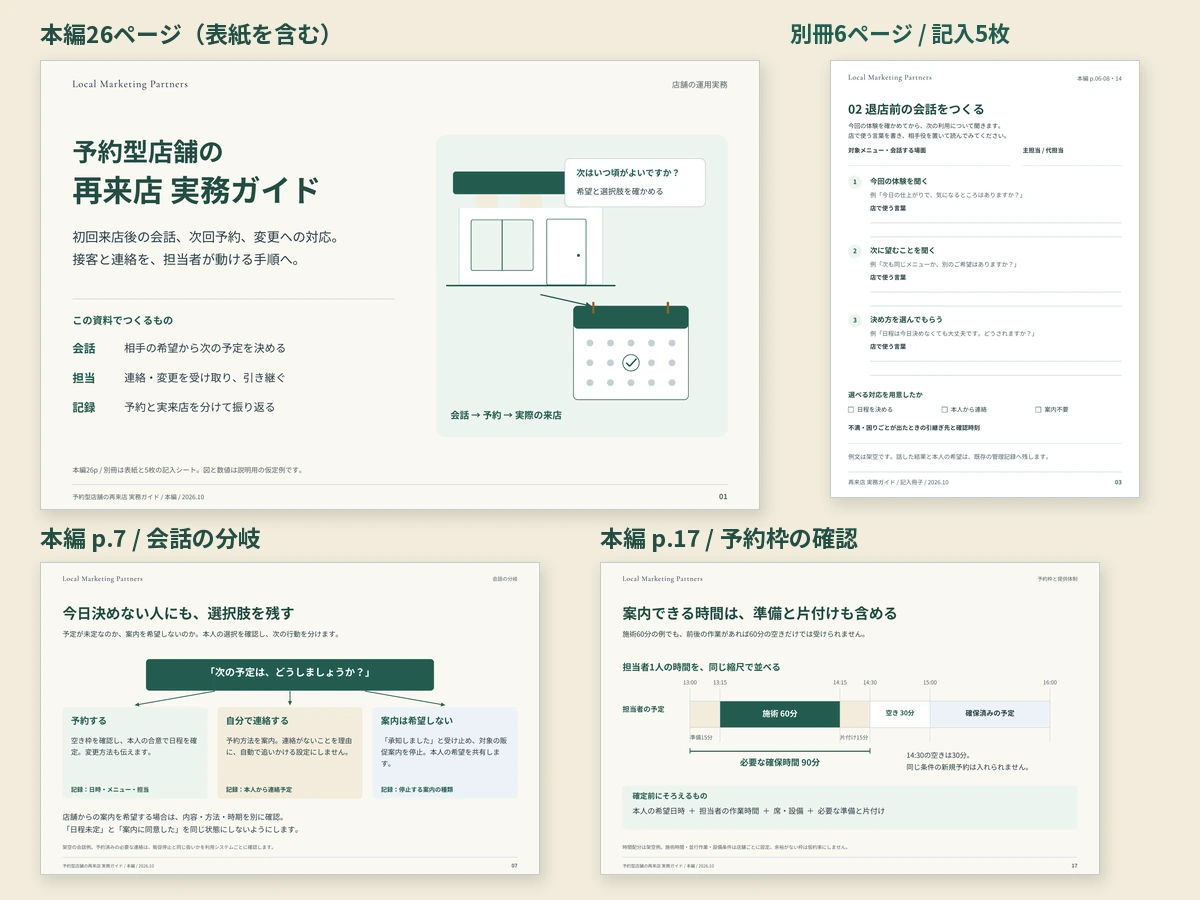Click the calendar illustration on the cover

coord(631,351)
